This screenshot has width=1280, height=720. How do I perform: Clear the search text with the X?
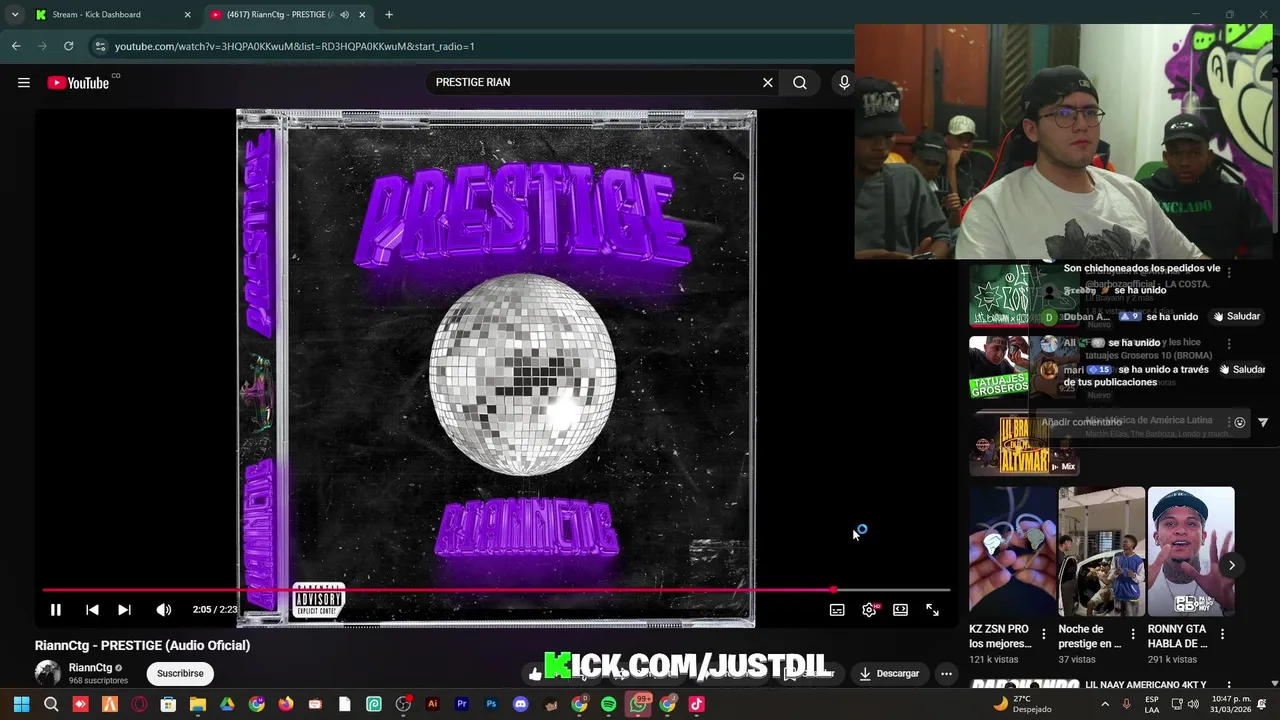768,83
